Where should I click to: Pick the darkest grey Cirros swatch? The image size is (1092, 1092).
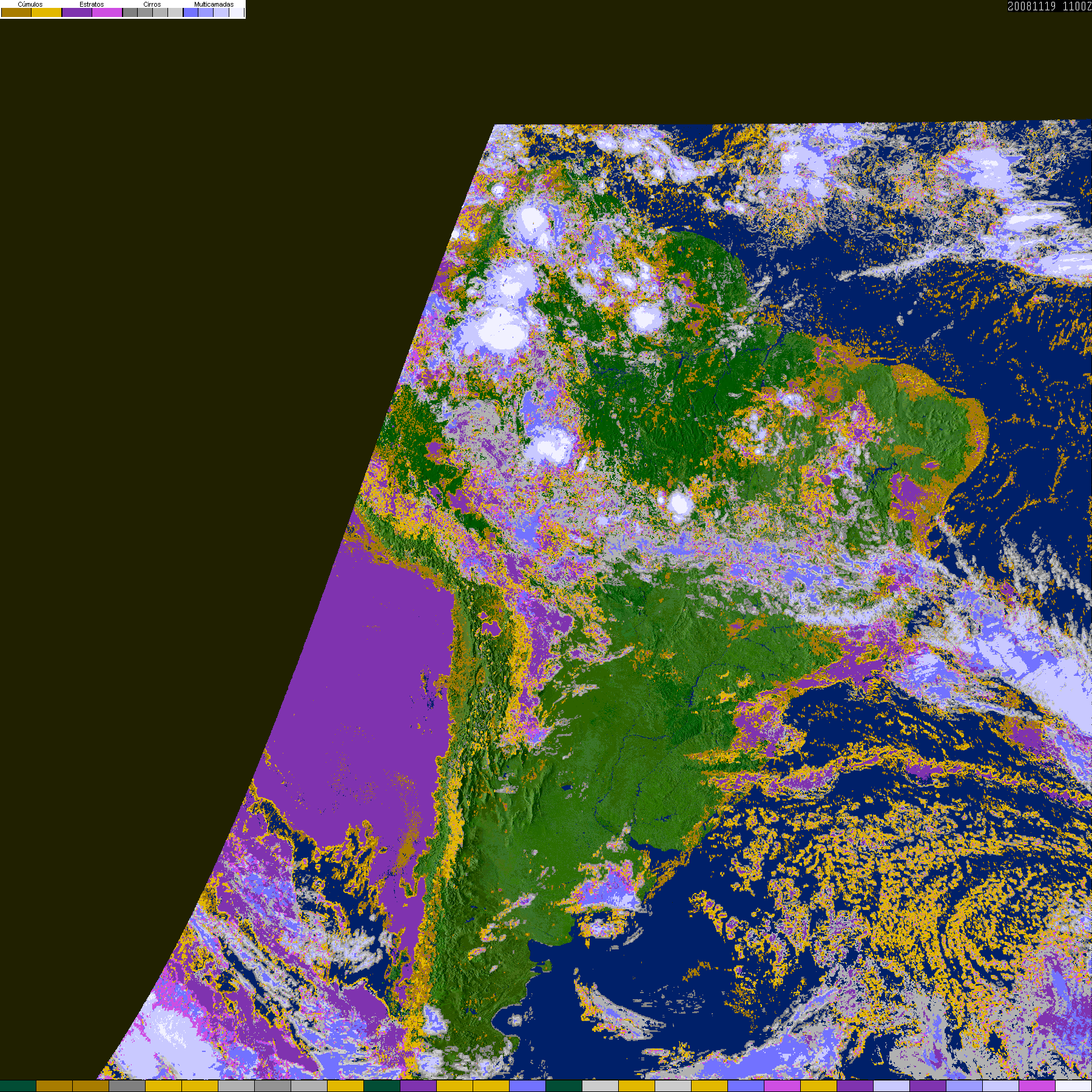click(x=130, y=12)
